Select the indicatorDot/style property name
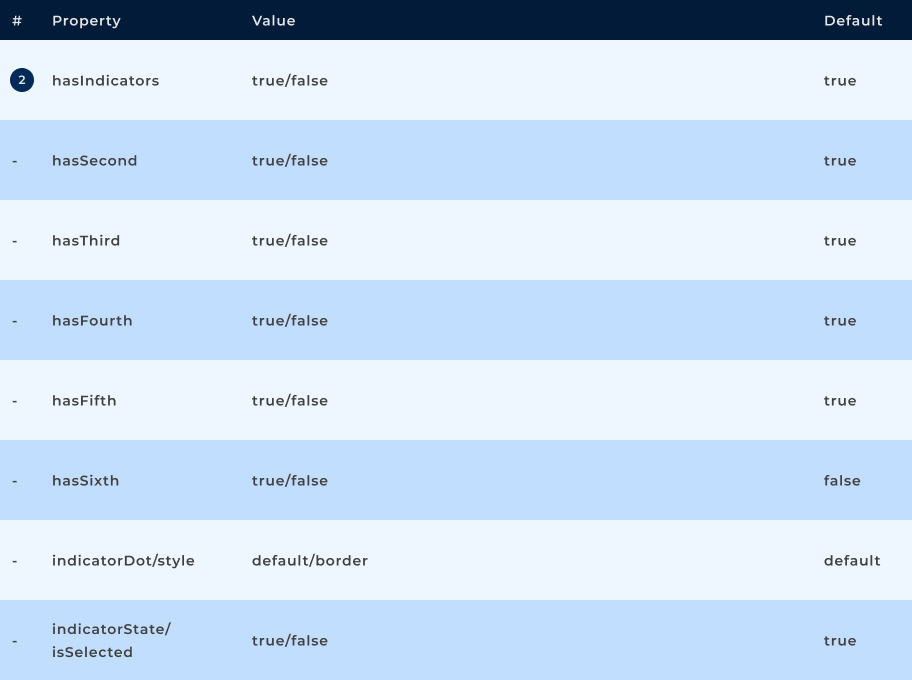The width and height of the screenshot is (912, 680). pyautogui.click(x=123, y=561)
